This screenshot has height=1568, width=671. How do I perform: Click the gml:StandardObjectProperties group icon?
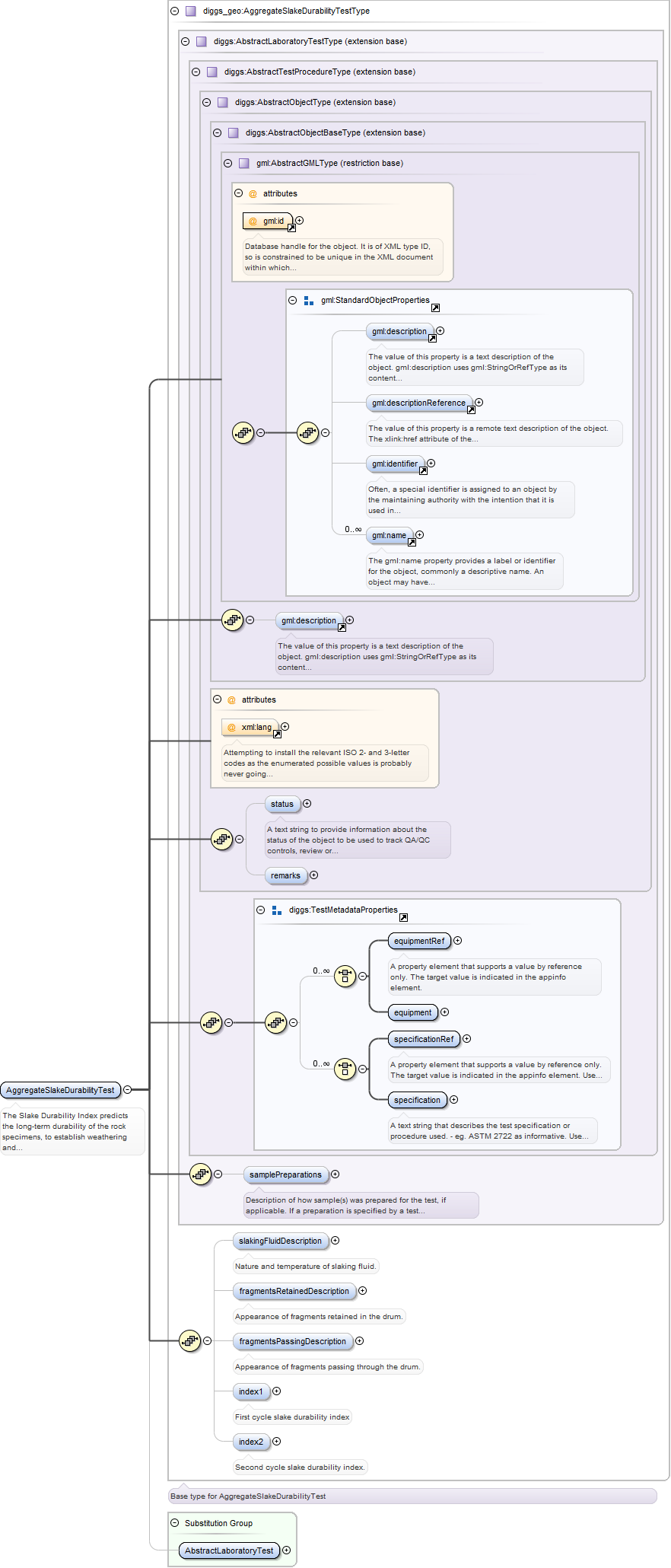click(309, 301)
